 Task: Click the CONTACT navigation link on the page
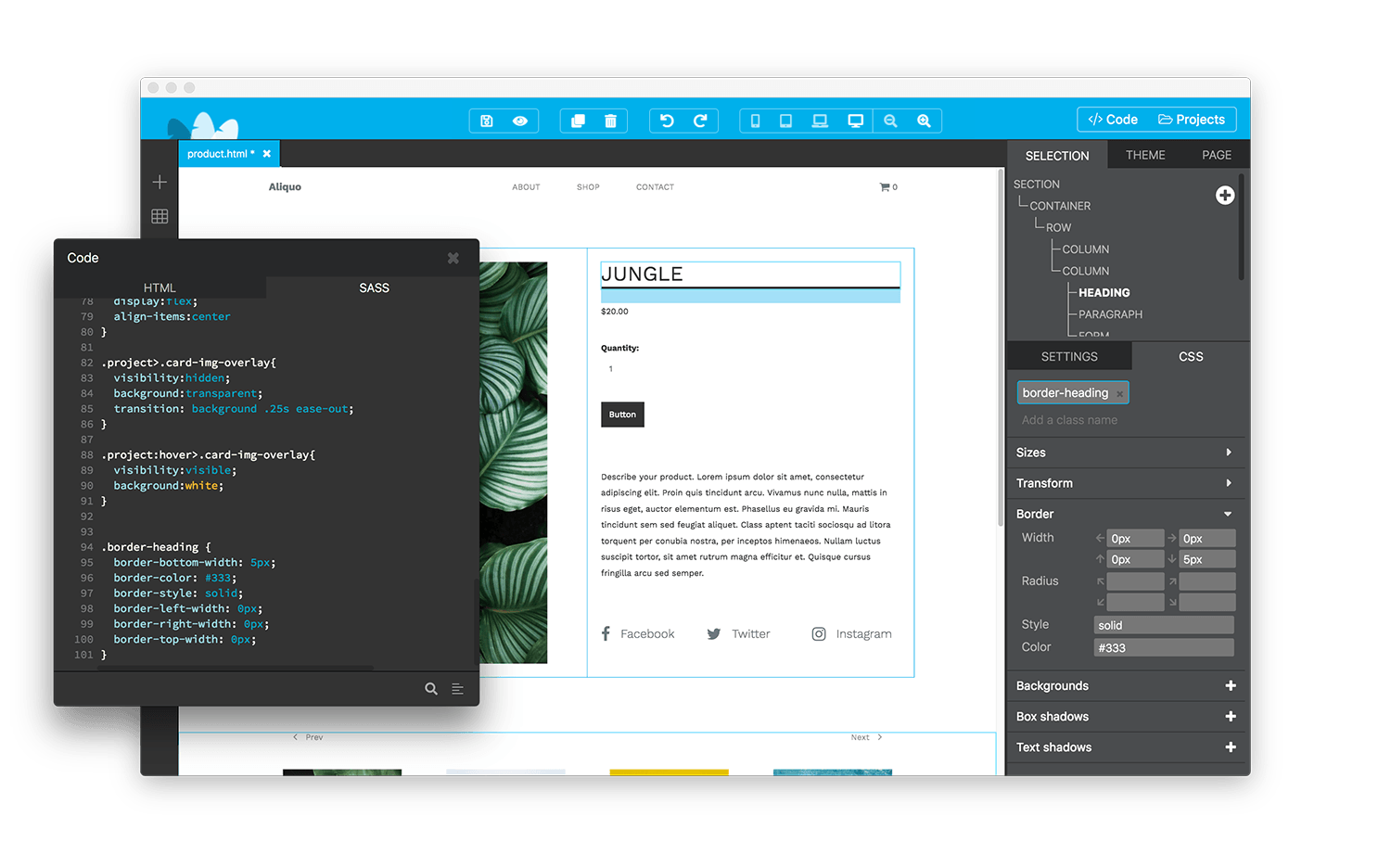tap(655, 187)
